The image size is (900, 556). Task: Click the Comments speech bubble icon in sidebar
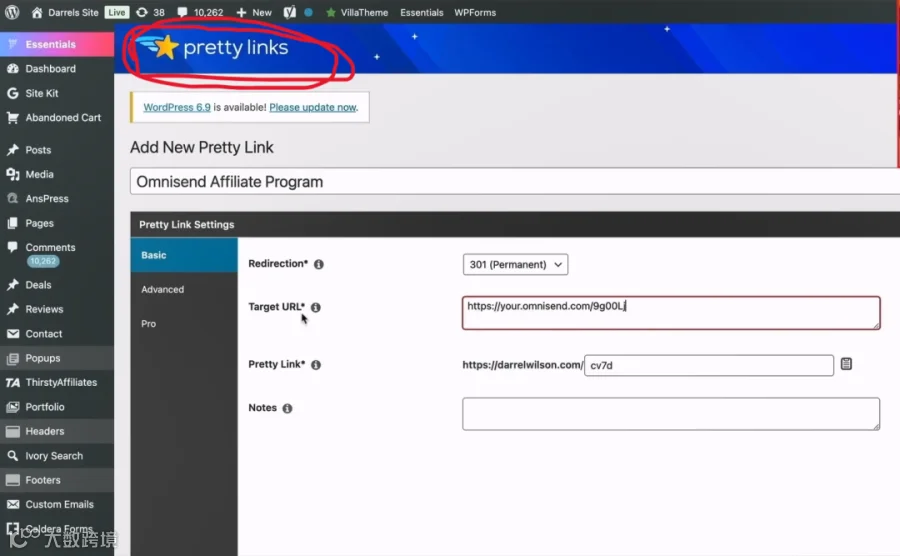[13, 247]
